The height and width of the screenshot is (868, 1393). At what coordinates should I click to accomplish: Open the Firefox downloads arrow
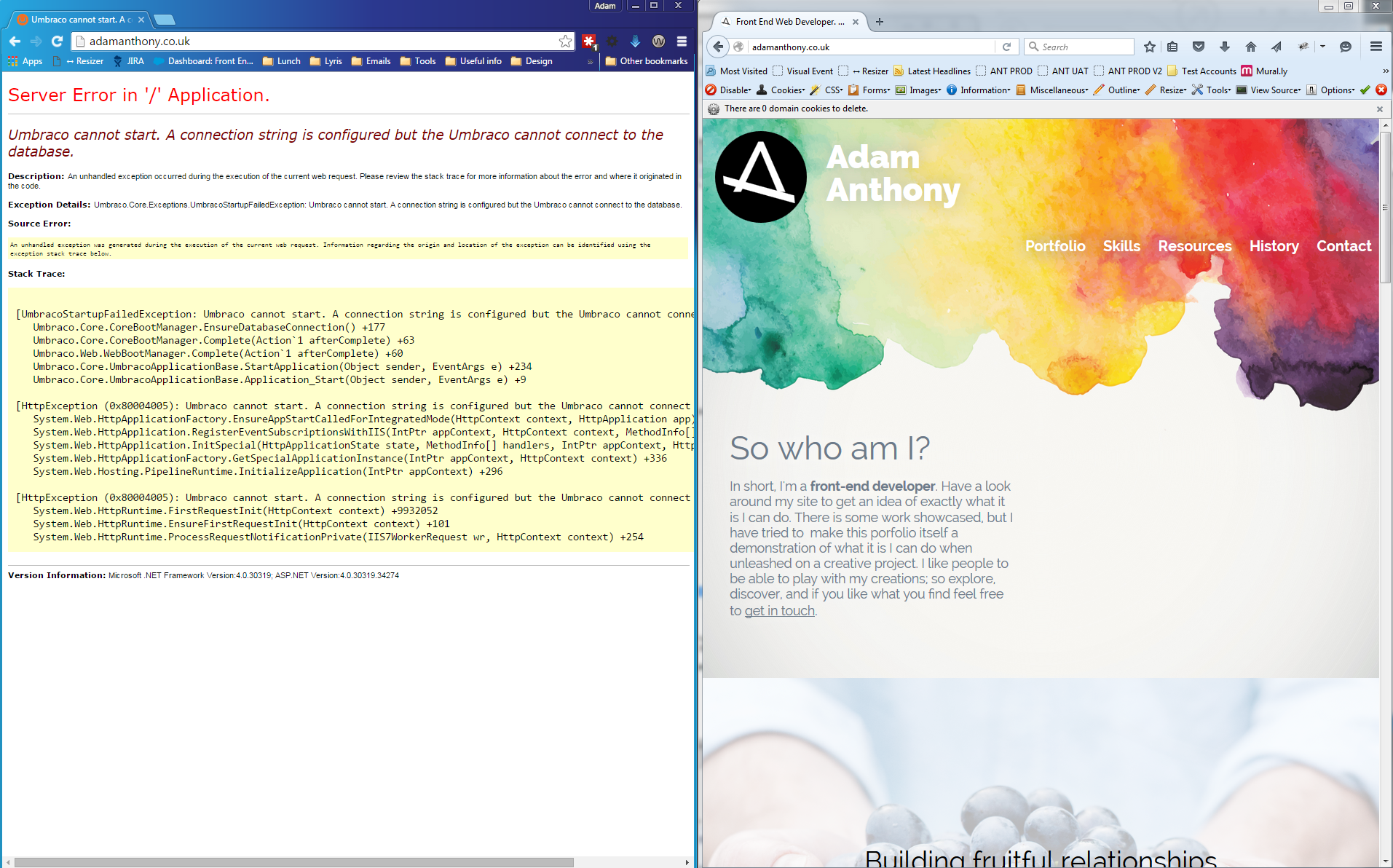tap(1225, 47)
